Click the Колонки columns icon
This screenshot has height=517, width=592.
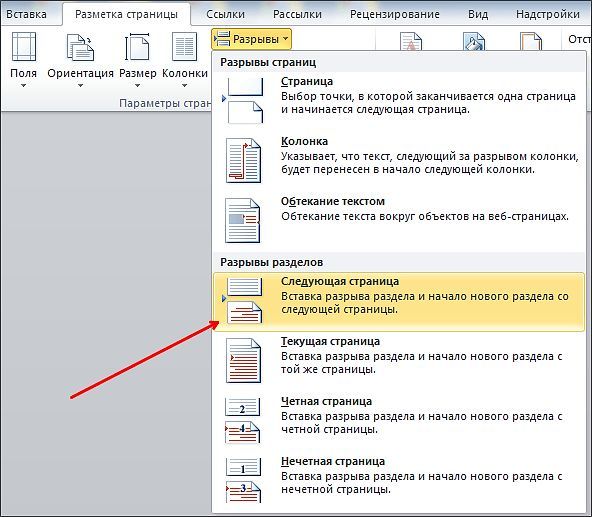(184, 47)
